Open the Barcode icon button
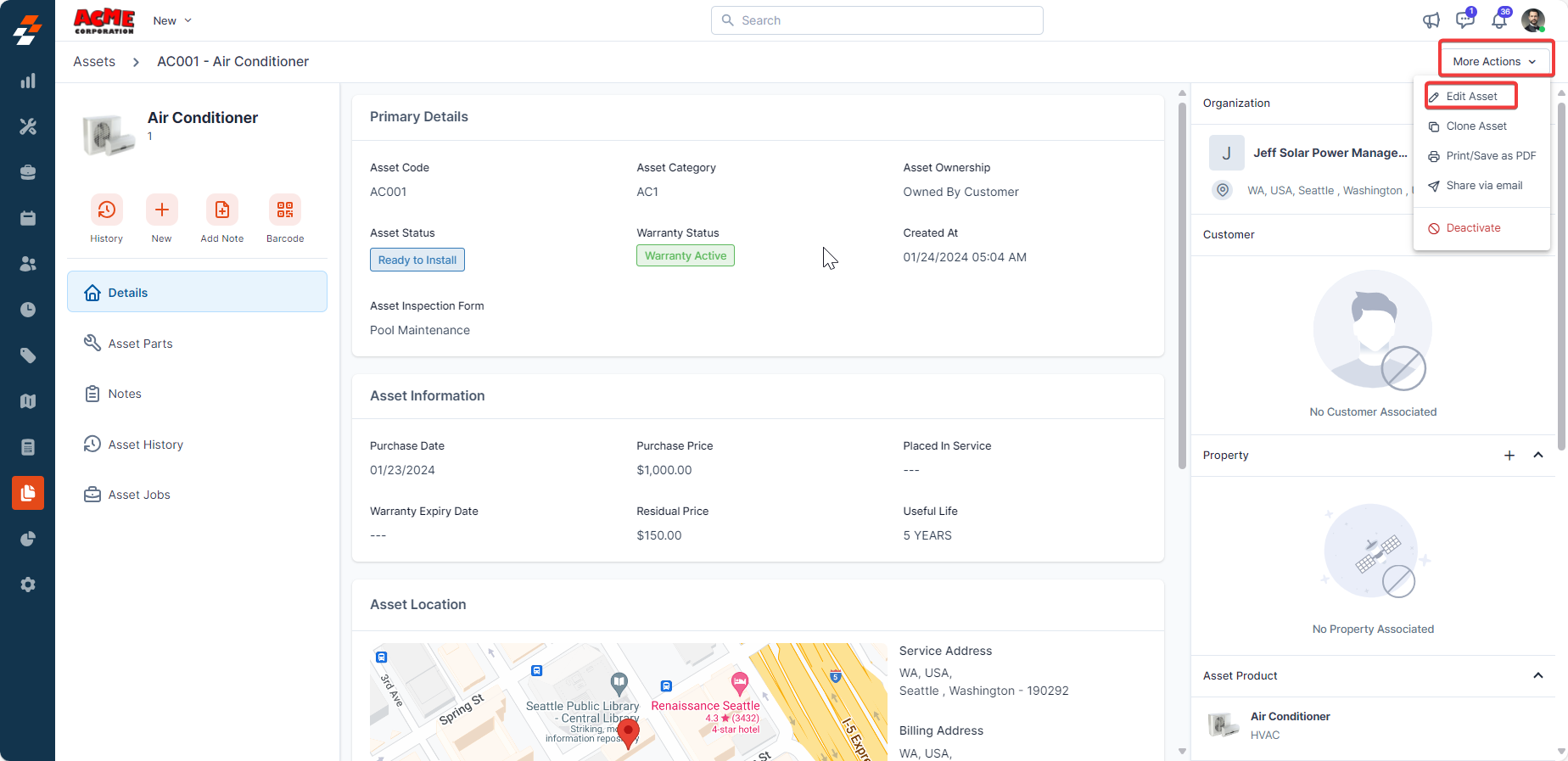Image resolution: width=1568 pixels, height=761 pixels. pyautogui.click(x=285, y=210)
